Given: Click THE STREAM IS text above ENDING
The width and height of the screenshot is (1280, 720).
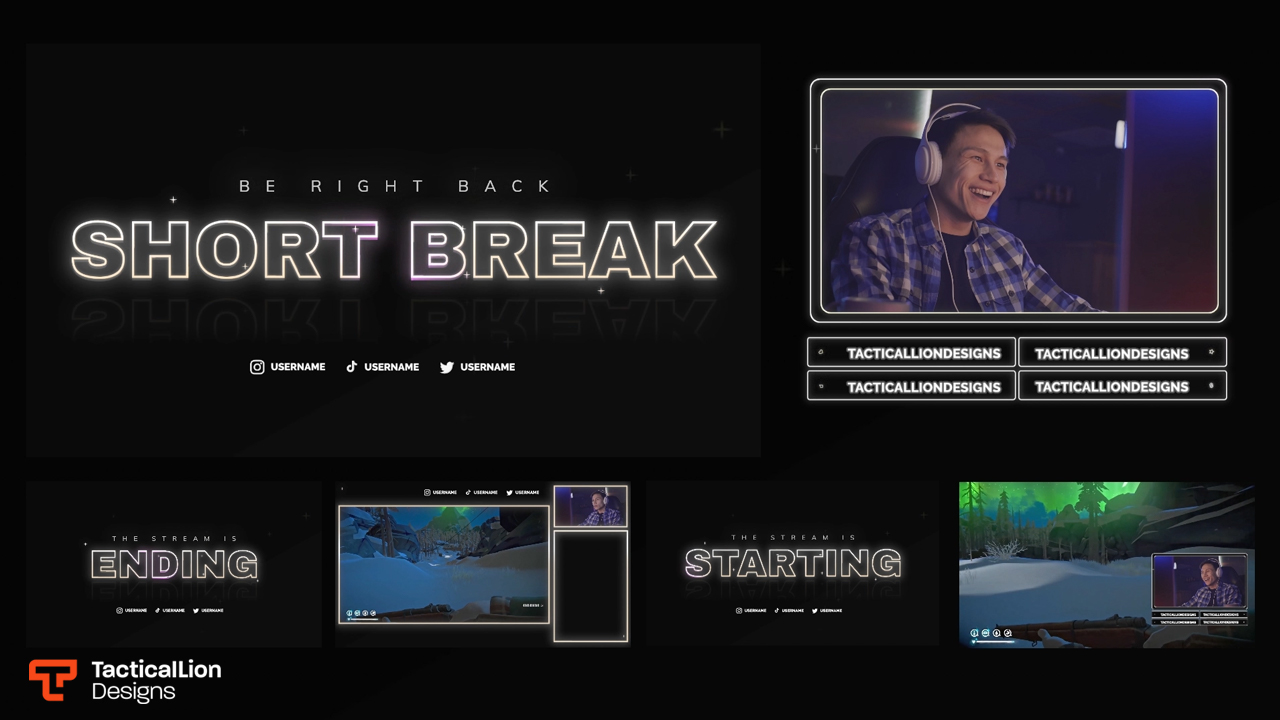Looking at the screenshot, I should [175, 539].
